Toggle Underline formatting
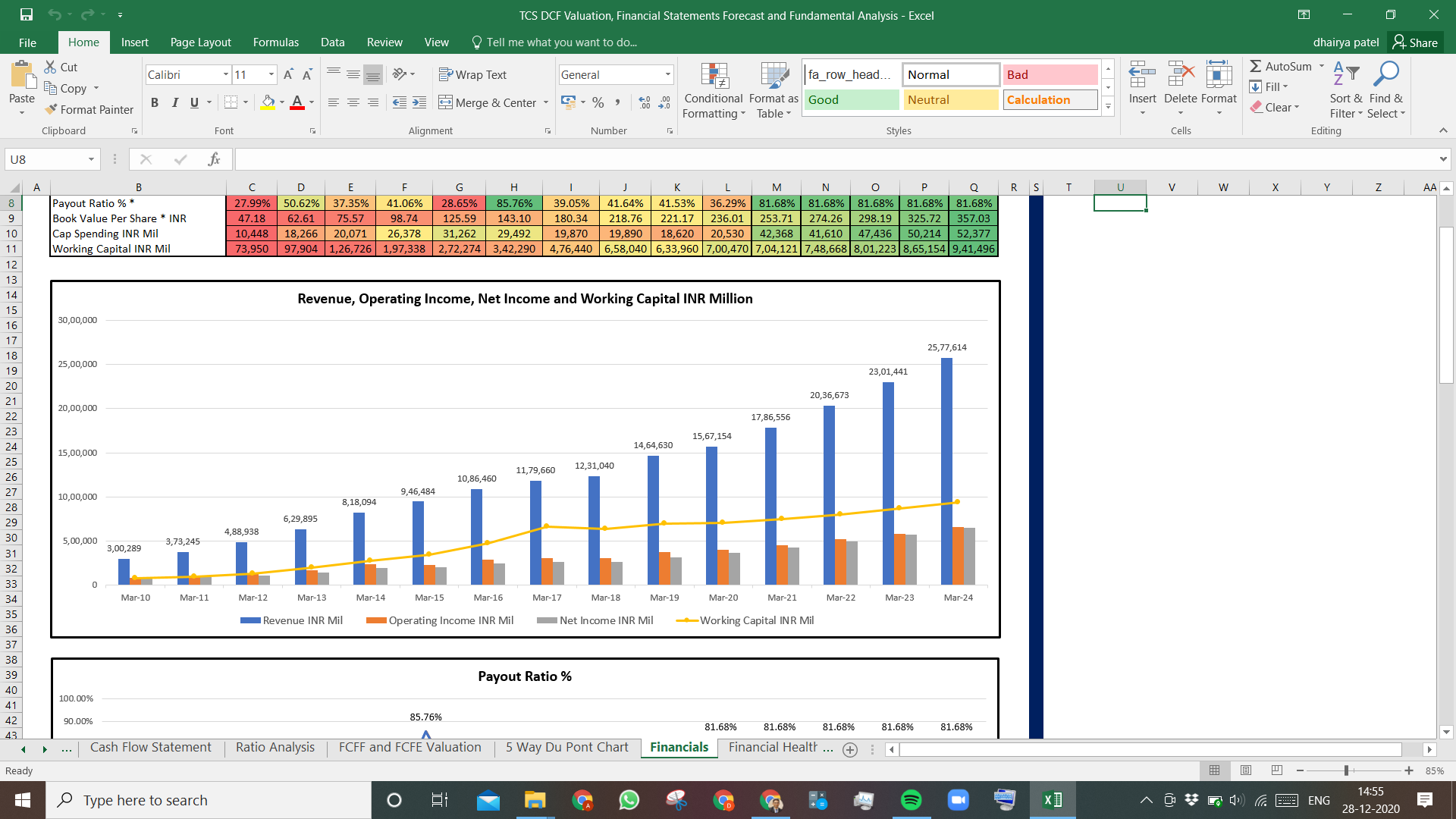 [195, 102]
